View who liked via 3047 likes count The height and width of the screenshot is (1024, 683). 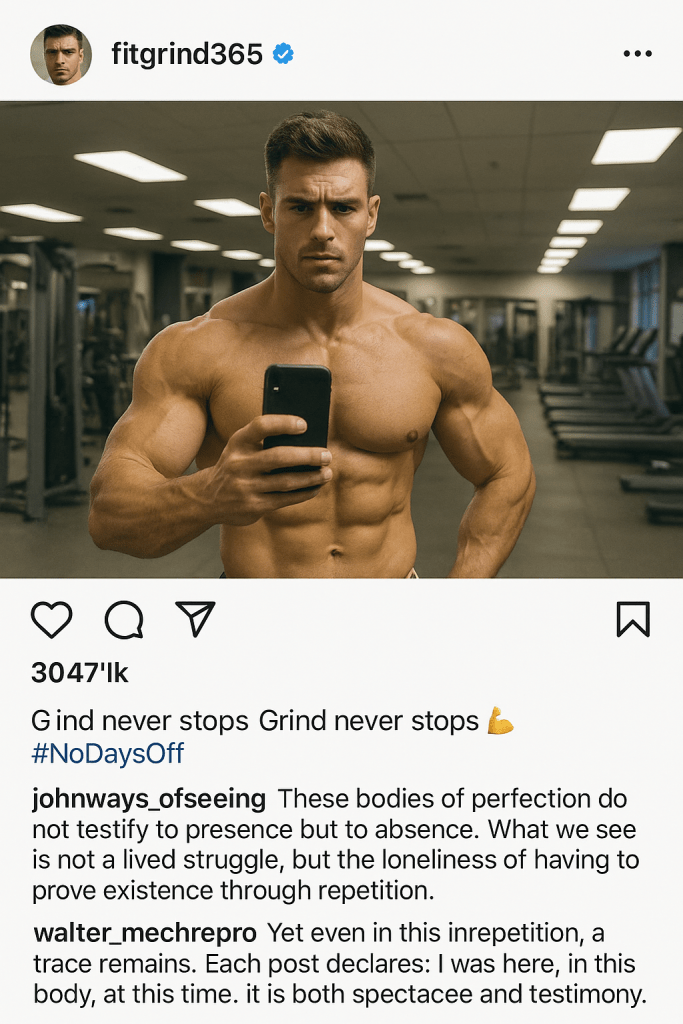pos(80,673)
